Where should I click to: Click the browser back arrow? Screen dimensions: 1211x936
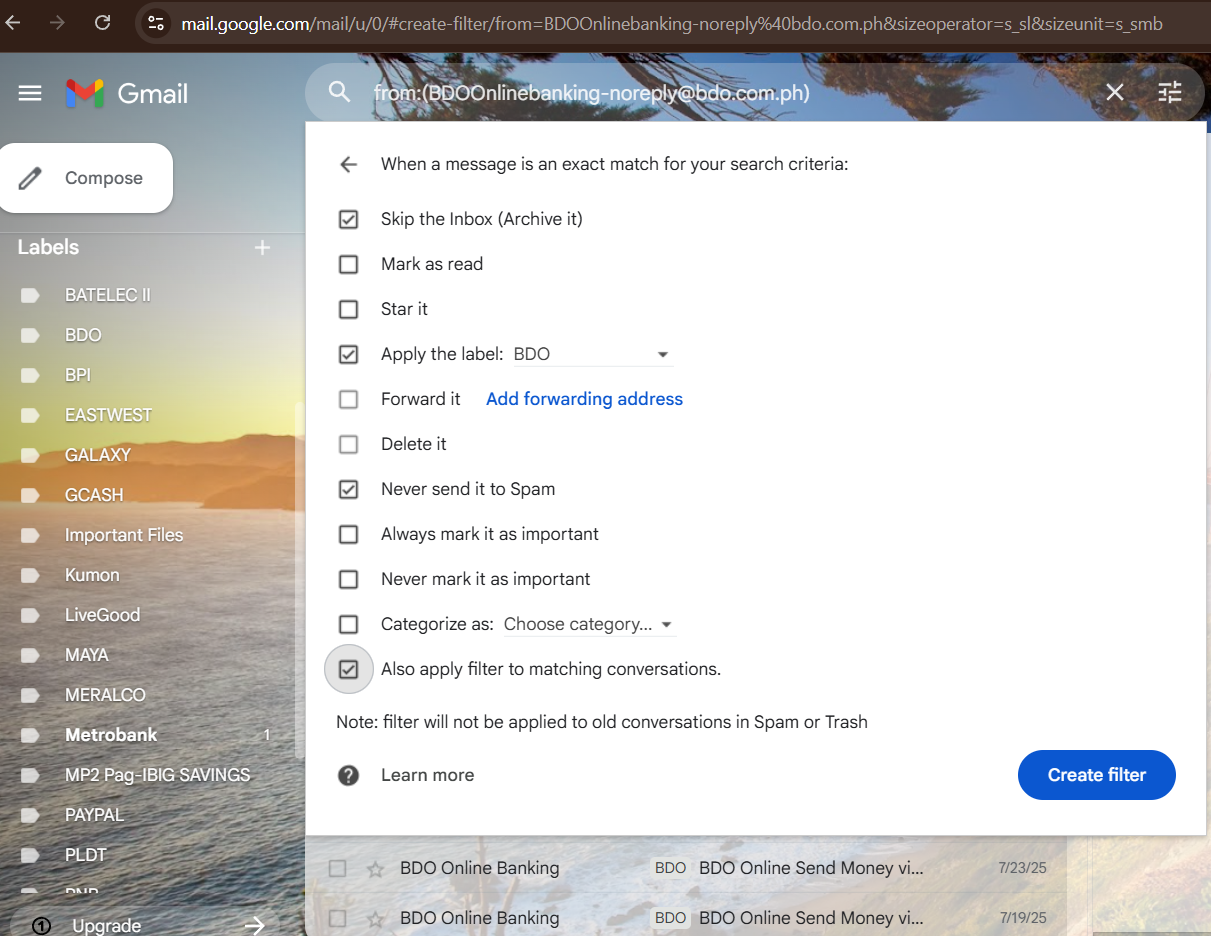[x=12, y=22]
